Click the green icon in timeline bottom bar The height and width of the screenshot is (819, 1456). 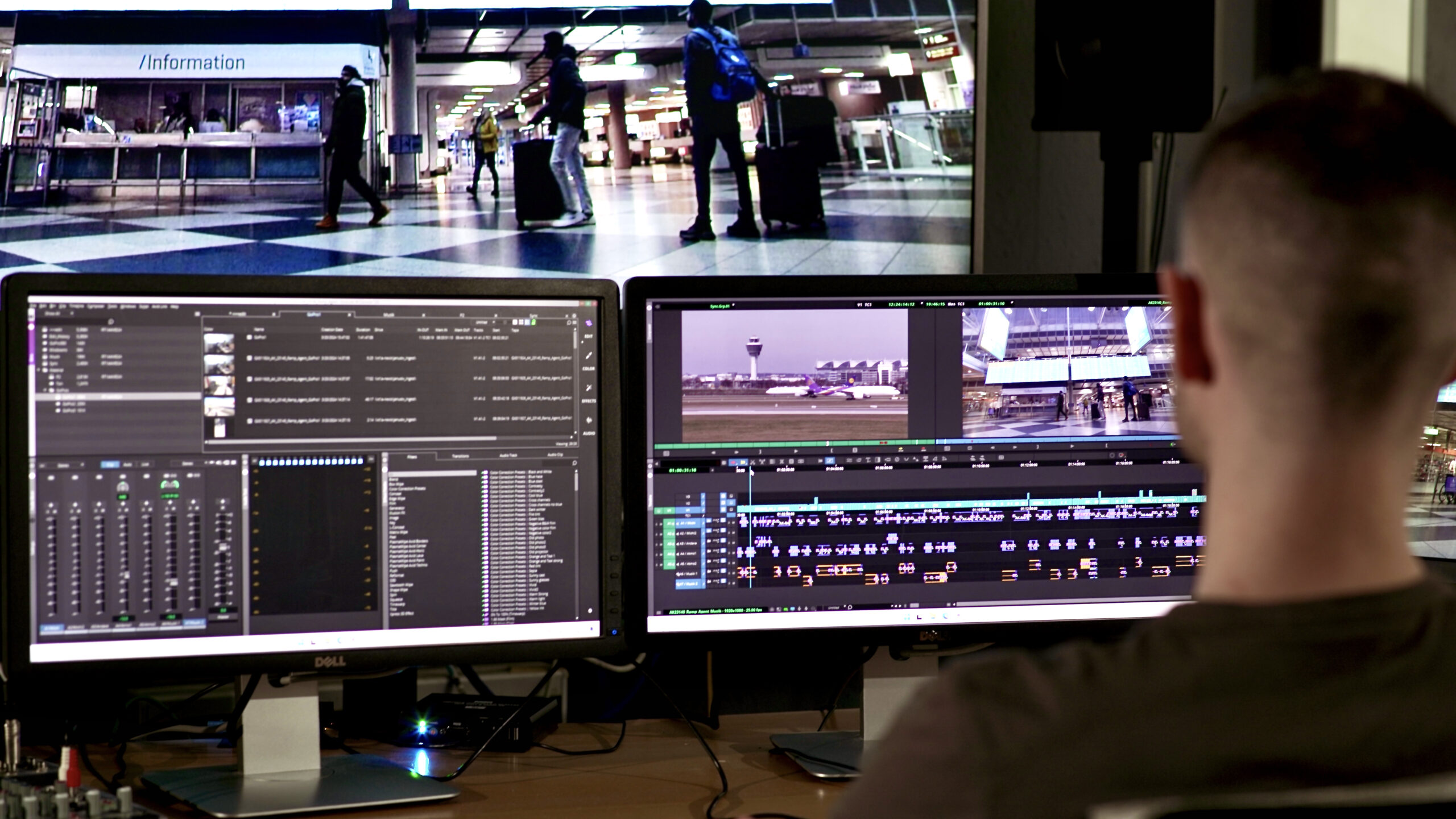(x=785, y=609)
